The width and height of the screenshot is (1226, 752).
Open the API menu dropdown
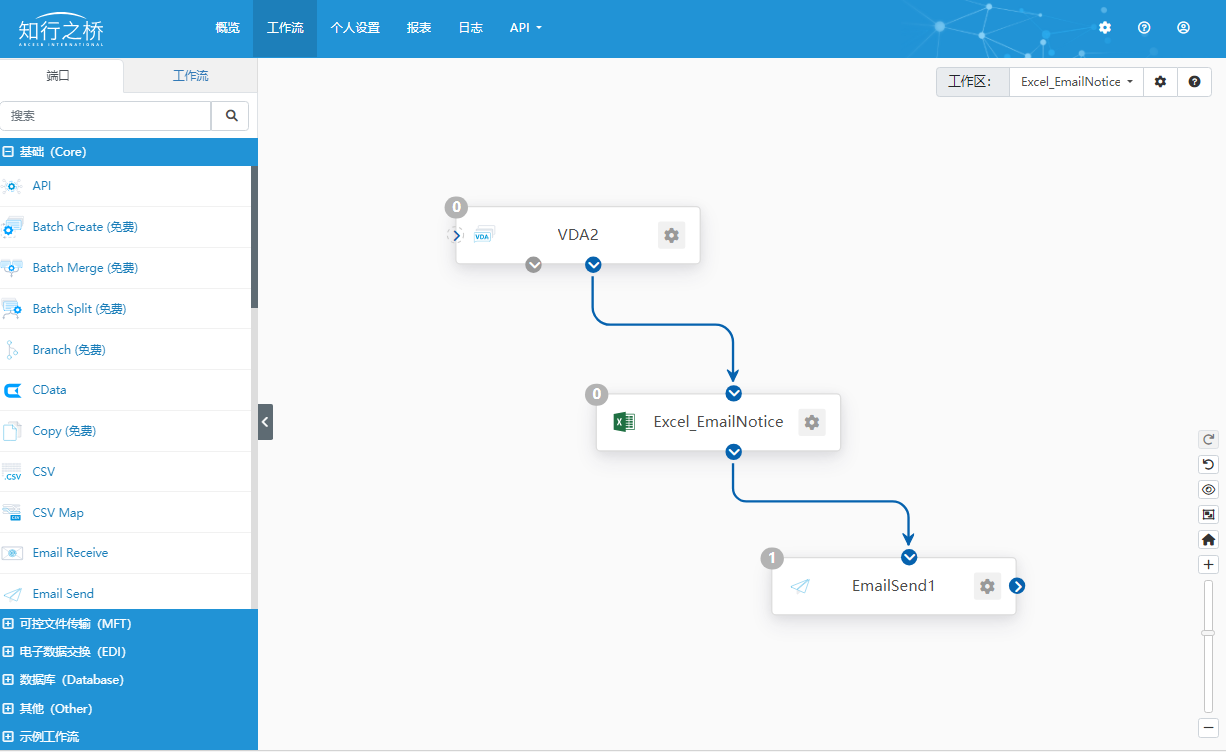coord(525,28)
